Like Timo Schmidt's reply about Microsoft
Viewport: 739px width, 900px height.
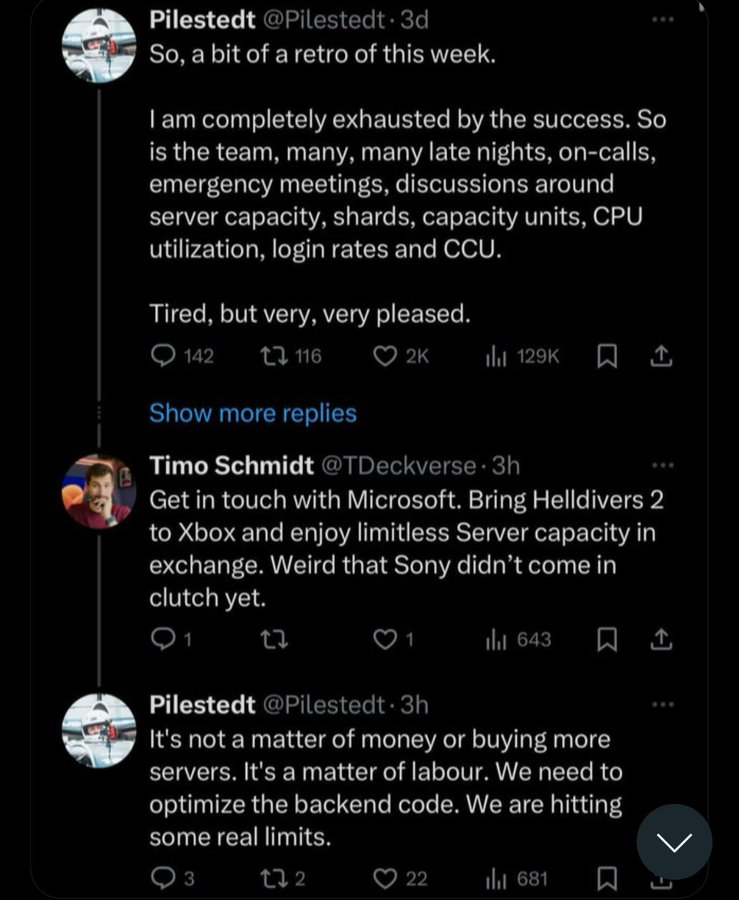394,639
